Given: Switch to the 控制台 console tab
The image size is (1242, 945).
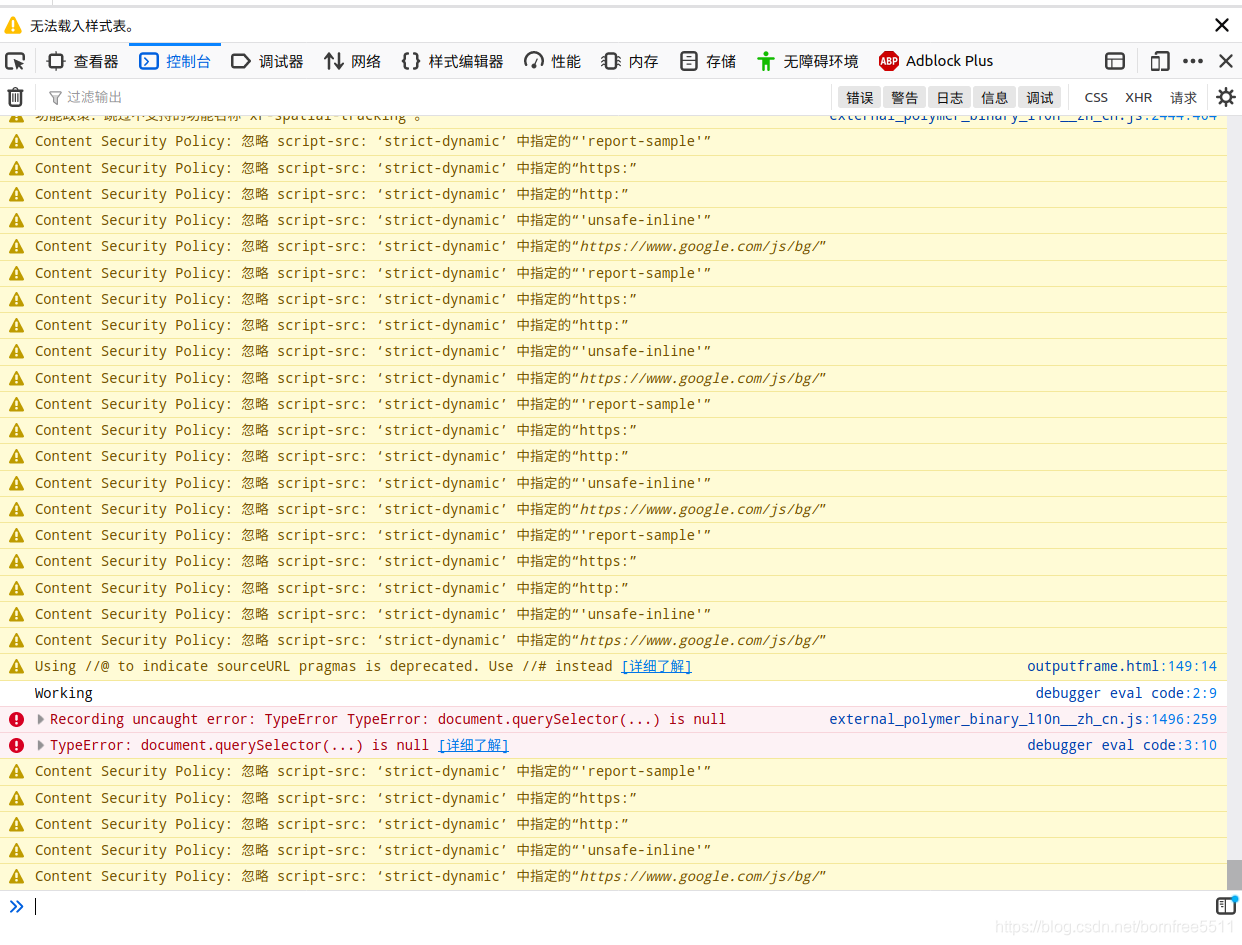Looking at the screenshot, I should [176, 61].
